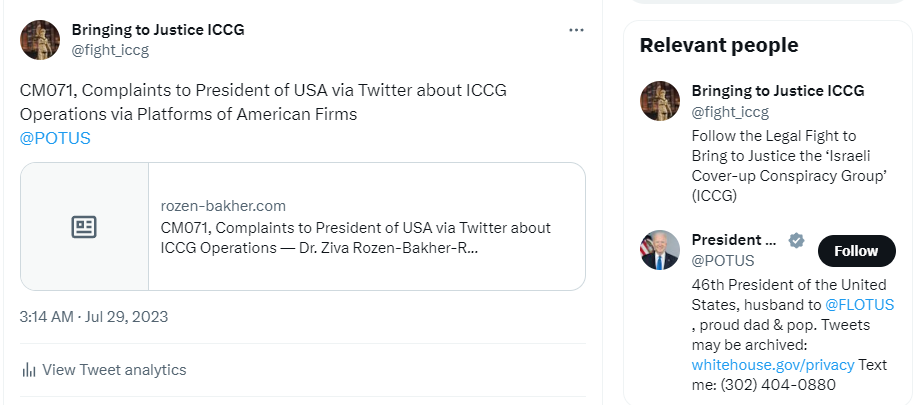The image size is (915, 405).
Task: Click the tweet analytics bar chart icon
Action: coord(29,370)
